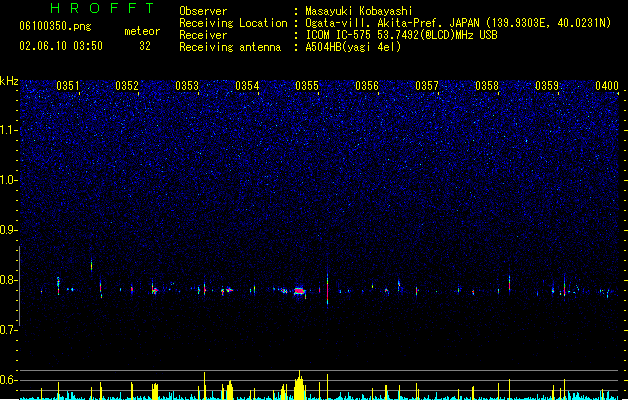The height and width of the screenshot is (400, 629).
Task: Click the tallest yellow intensity peak
Action: click(299, 385)
